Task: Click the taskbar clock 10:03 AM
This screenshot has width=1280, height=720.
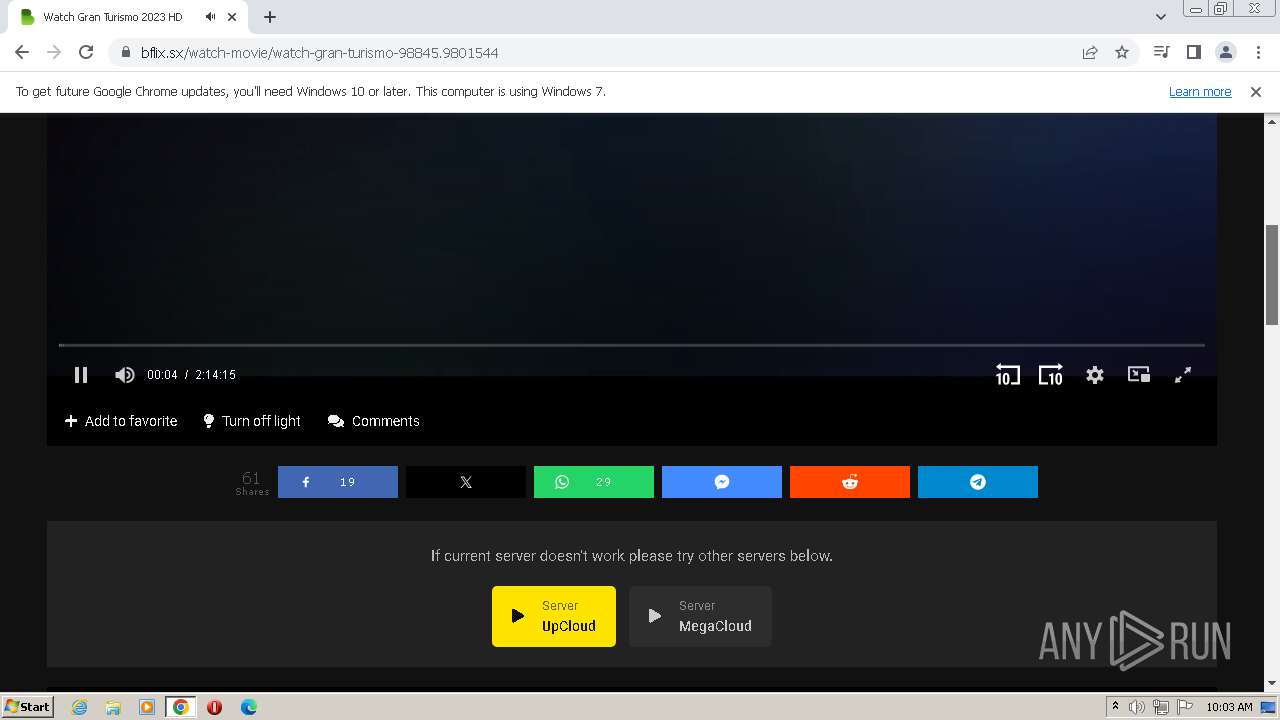Action: pos(1229,707)
